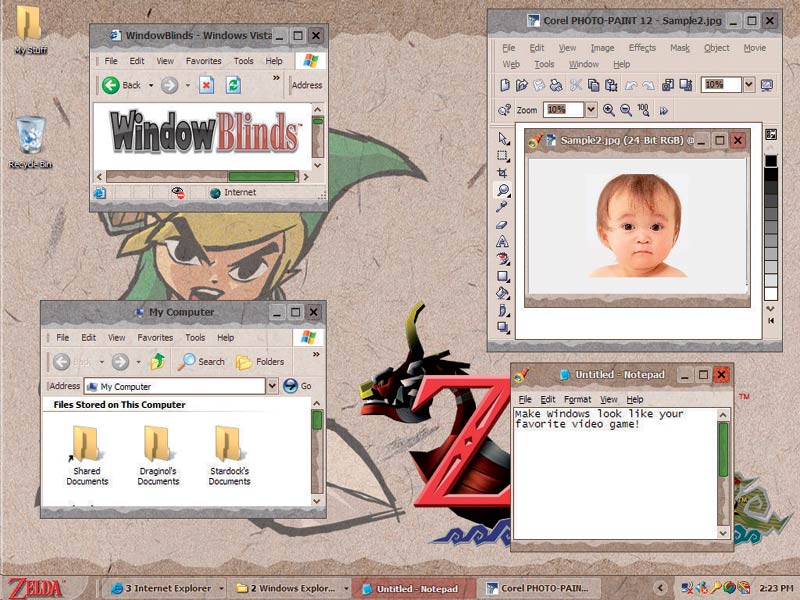The image size is (800, 600).
Task: Click the Folders button in My Computer toolbar
Action: click(260, 362)
